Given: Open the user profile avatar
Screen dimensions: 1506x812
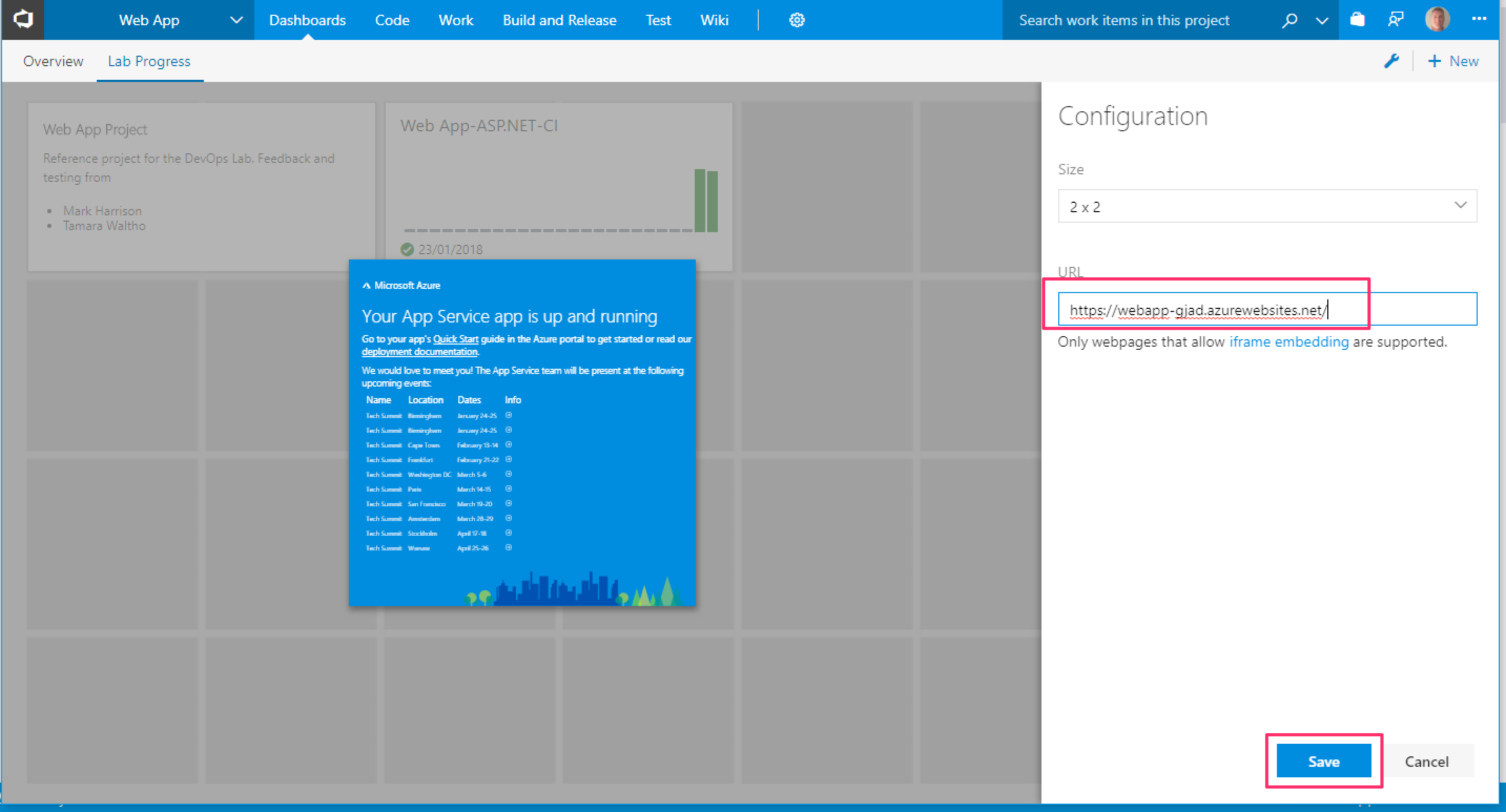Looking at the screenshot, I should [x=1437, y=20].
